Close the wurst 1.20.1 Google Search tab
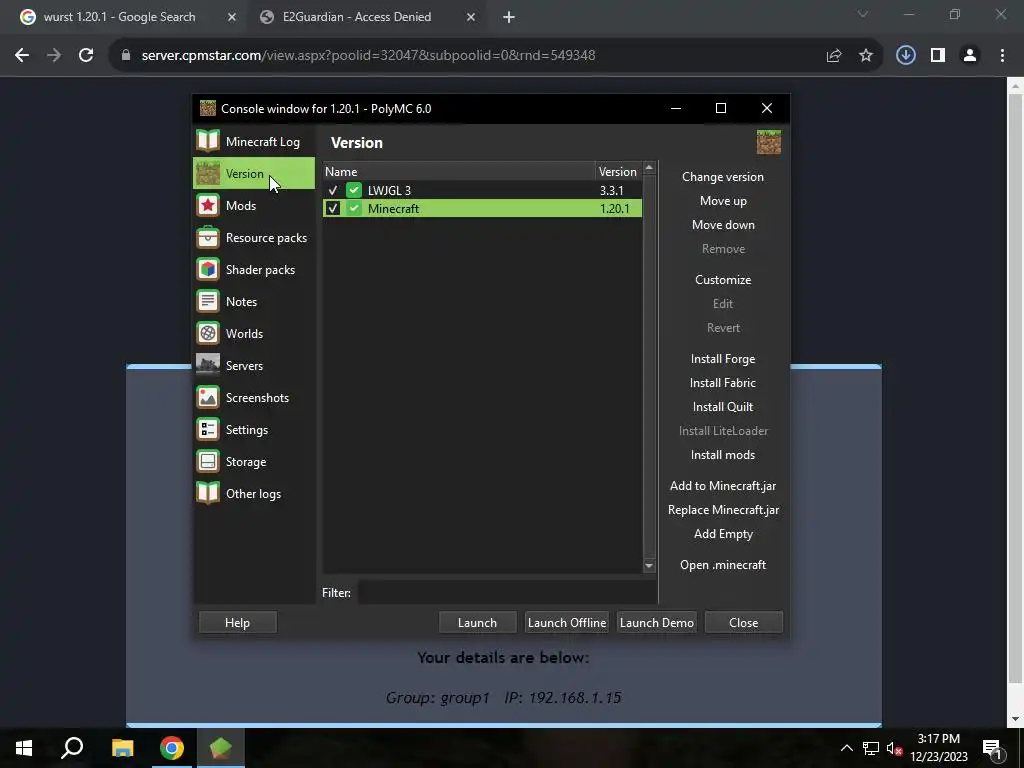Image resolution: width=1024 pixels, height=768 pixels. pyautogui.click(x=232, y=17)
